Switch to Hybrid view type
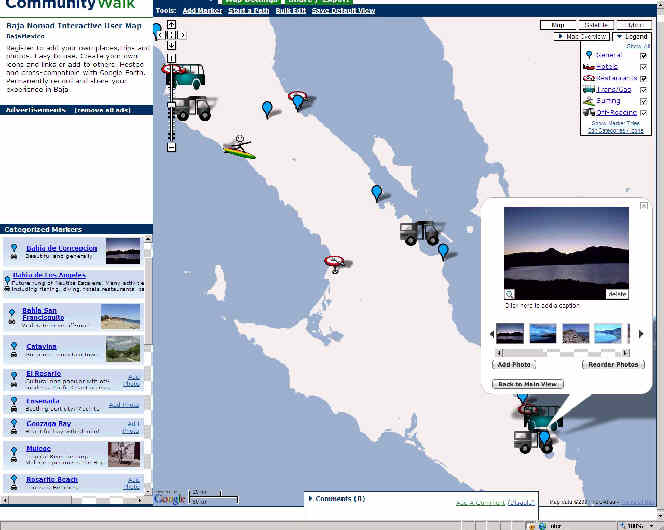The image size is (664, 530). [x=634, y=25]
